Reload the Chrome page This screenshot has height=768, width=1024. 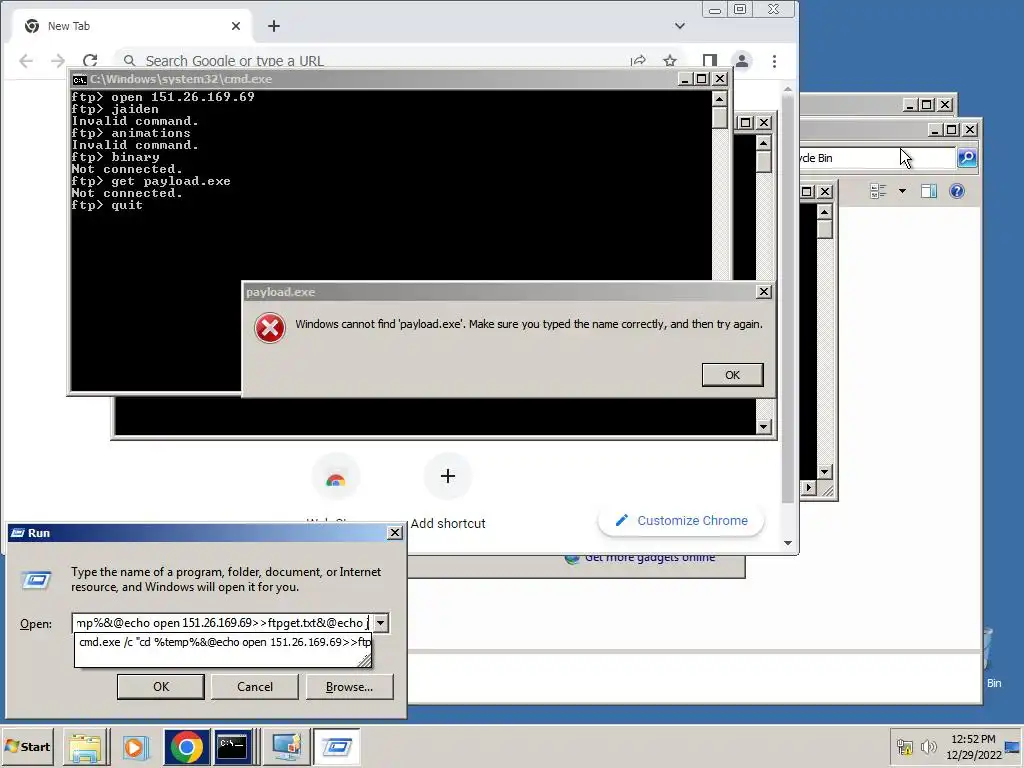90,61
